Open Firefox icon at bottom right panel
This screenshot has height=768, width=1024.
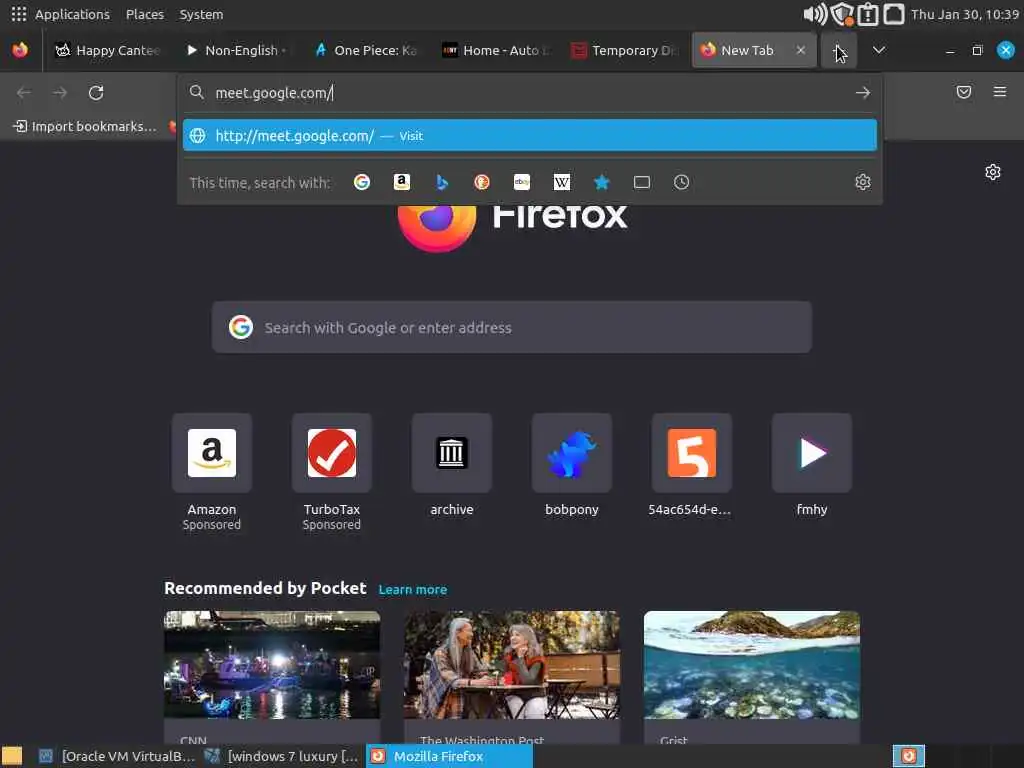coord(909,756)
